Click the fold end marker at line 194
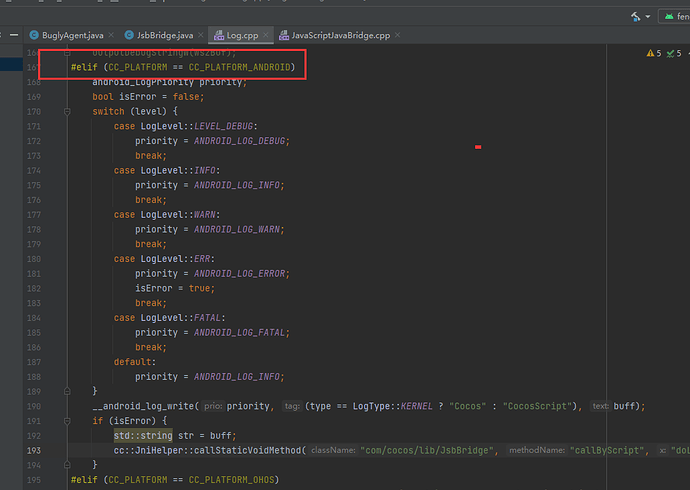690x490 pixels. [67, 464]
